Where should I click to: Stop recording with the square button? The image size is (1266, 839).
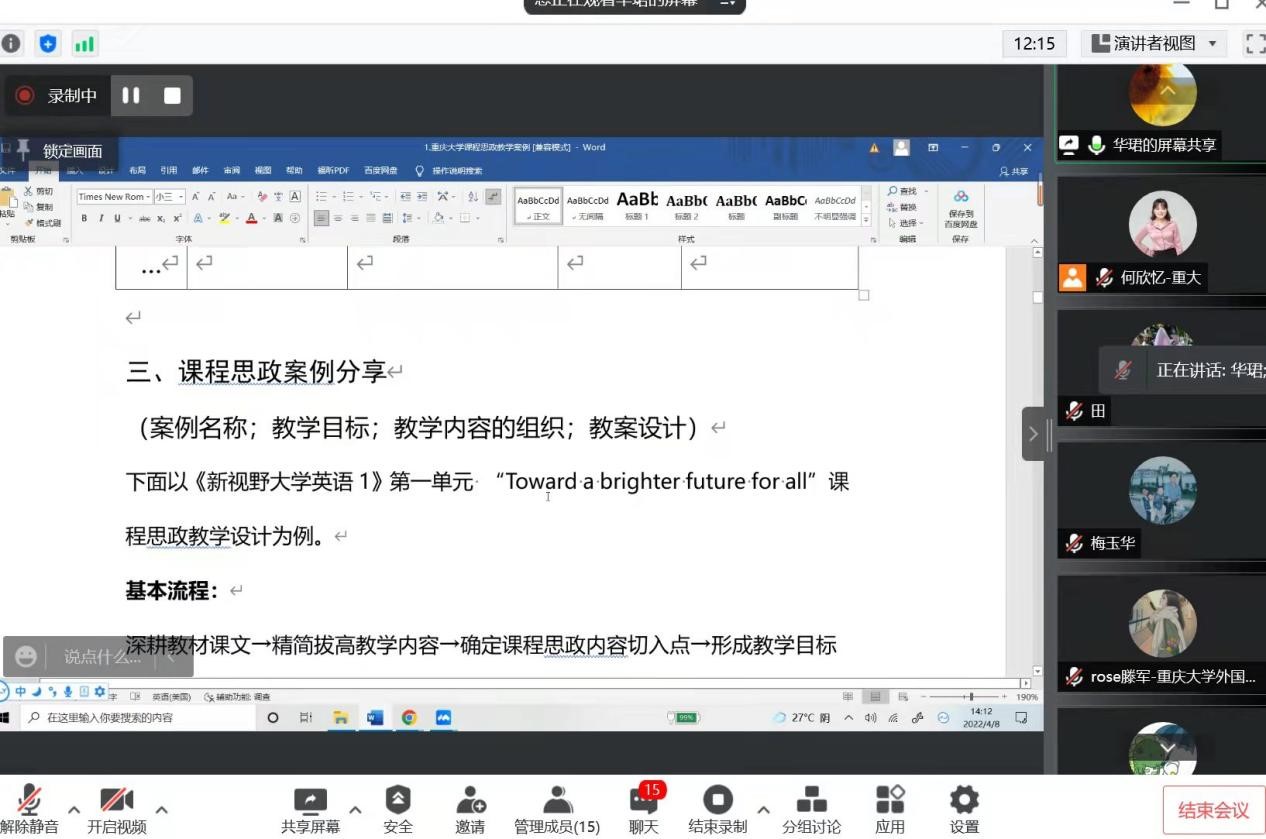click(x=172, y=96)
